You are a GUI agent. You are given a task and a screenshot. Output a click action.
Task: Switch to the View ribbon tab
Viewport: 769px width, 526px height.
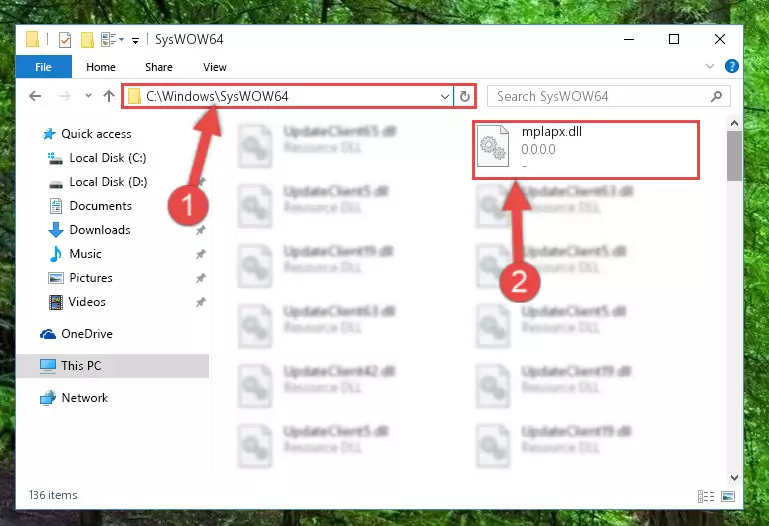(x=215, y=67)
